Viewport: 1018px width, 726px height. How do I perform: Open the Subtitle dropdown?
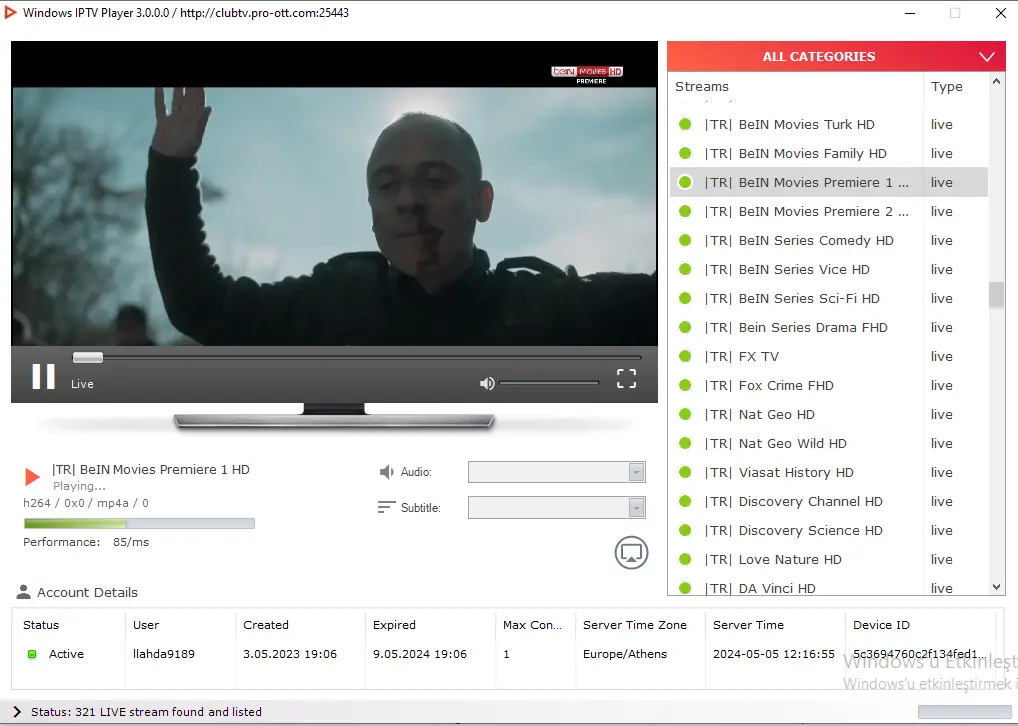point(556,507)
